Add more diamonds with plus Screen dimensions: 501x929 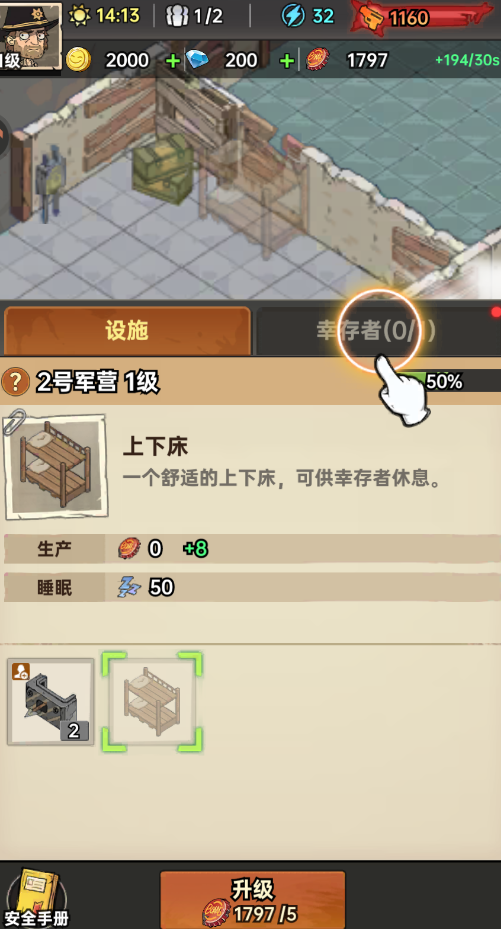tap(287, 60)
